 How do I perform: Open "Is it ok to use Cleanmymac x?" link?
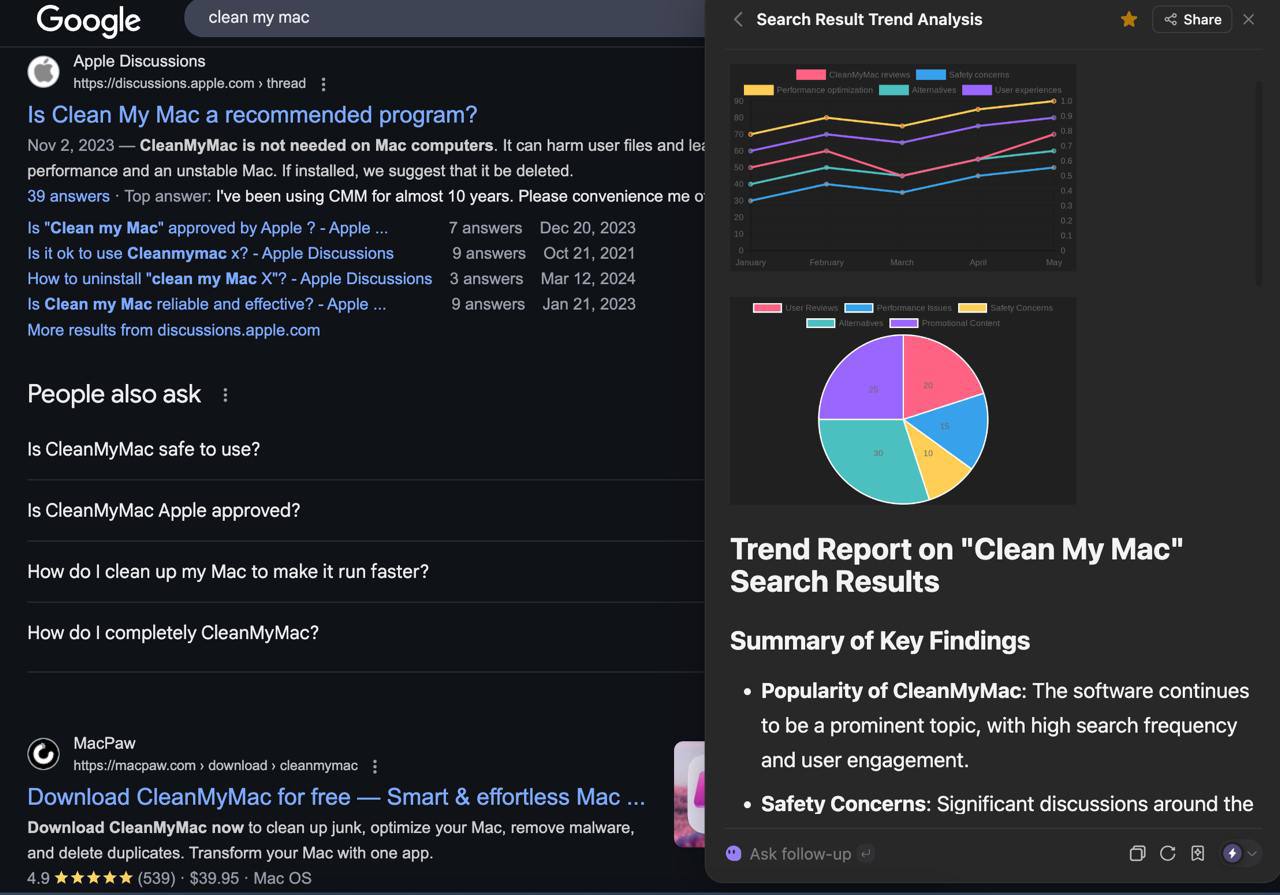(x=210, y=253)
